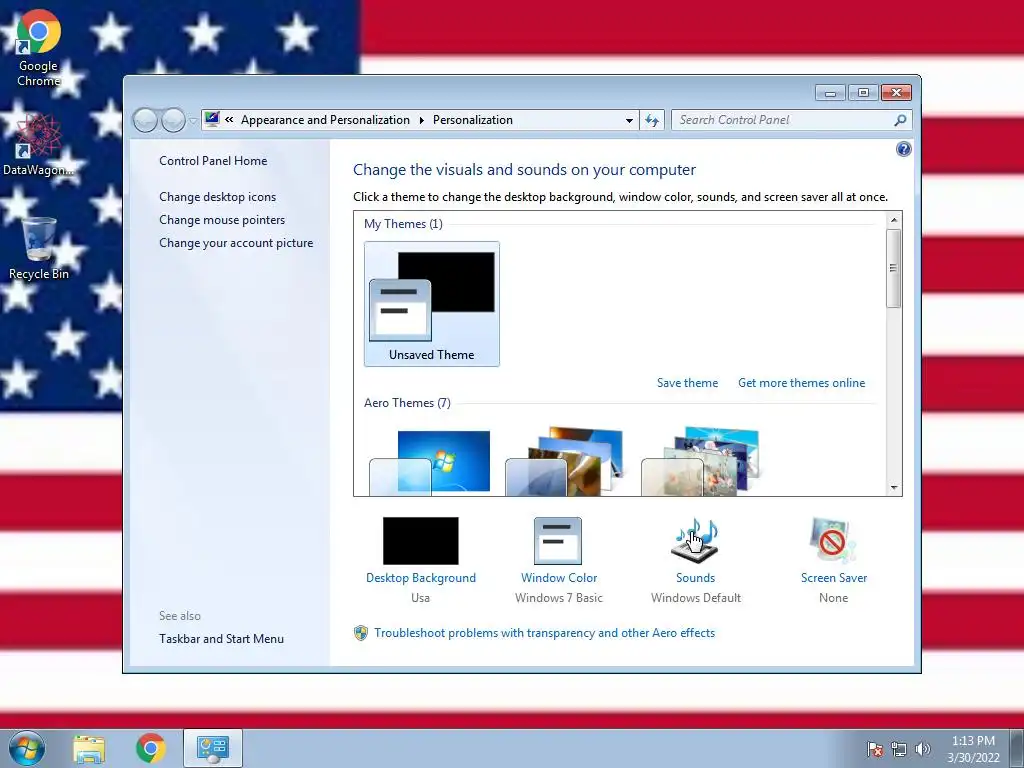Maximize the Personalization window
Screen dimensions: 1024x768
(x=863, y=93)
